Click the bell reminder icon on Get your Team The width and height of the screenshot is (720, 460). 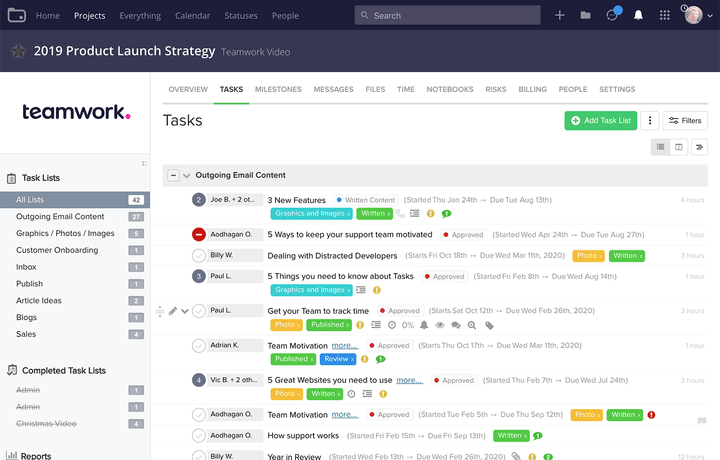(424, 325)
